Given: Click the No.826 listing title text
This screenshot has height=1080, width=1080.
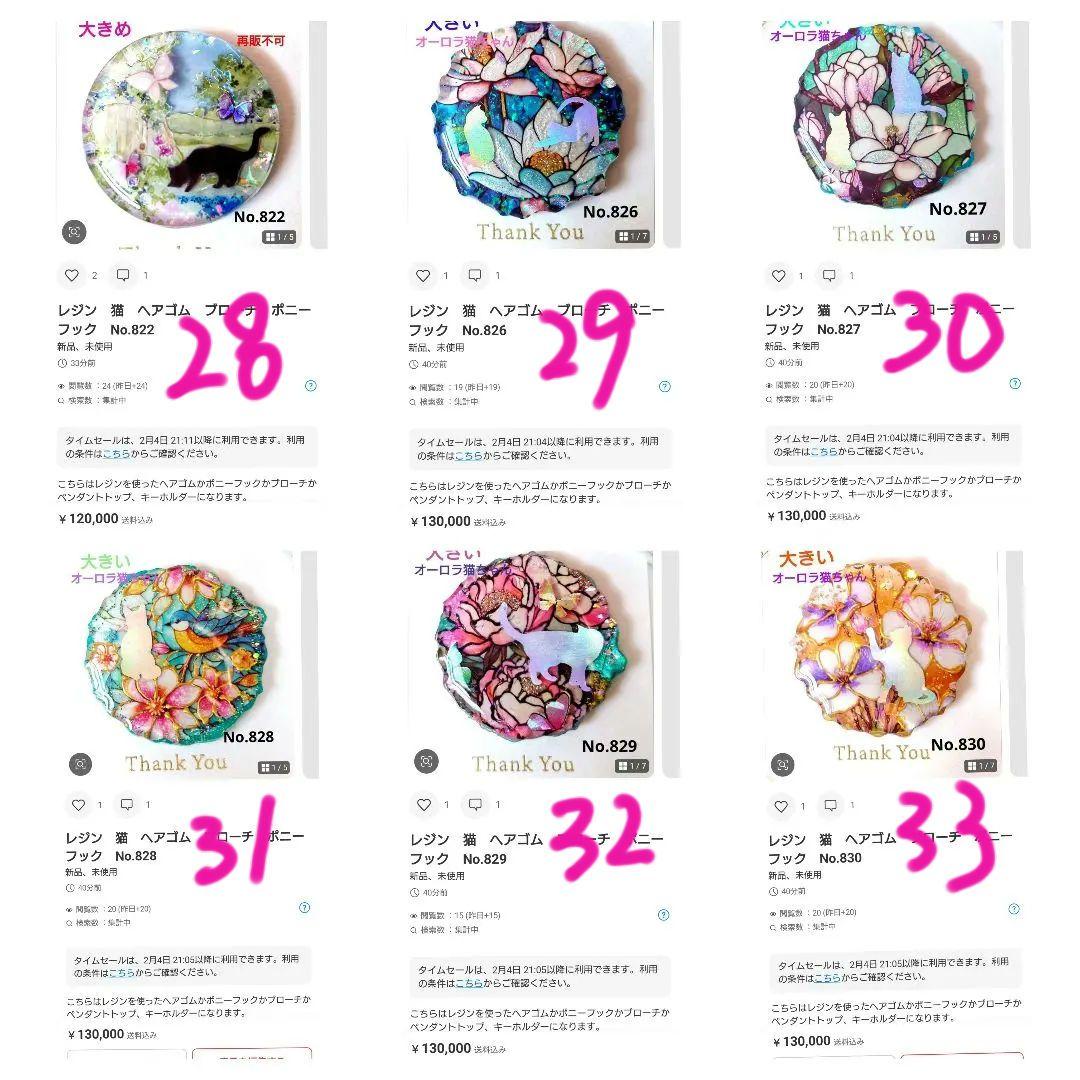Looking at the screenshot, I should pyautogui.click(x=537, y=320).
